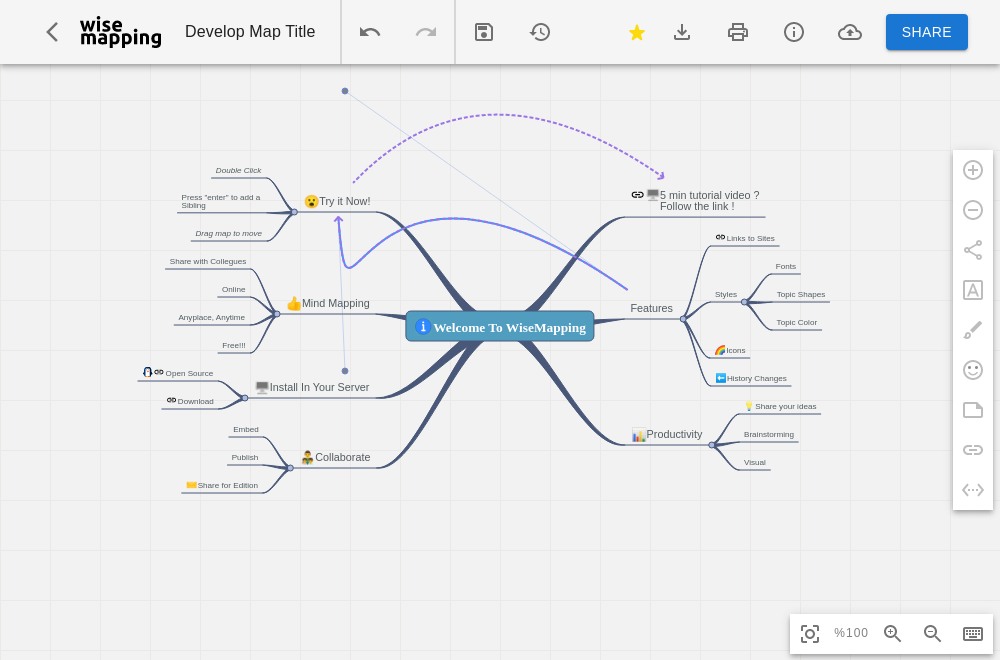Open the link icon beside 'Open Source'
This screenshot has width=1000, height=660.
click(159, 372)
